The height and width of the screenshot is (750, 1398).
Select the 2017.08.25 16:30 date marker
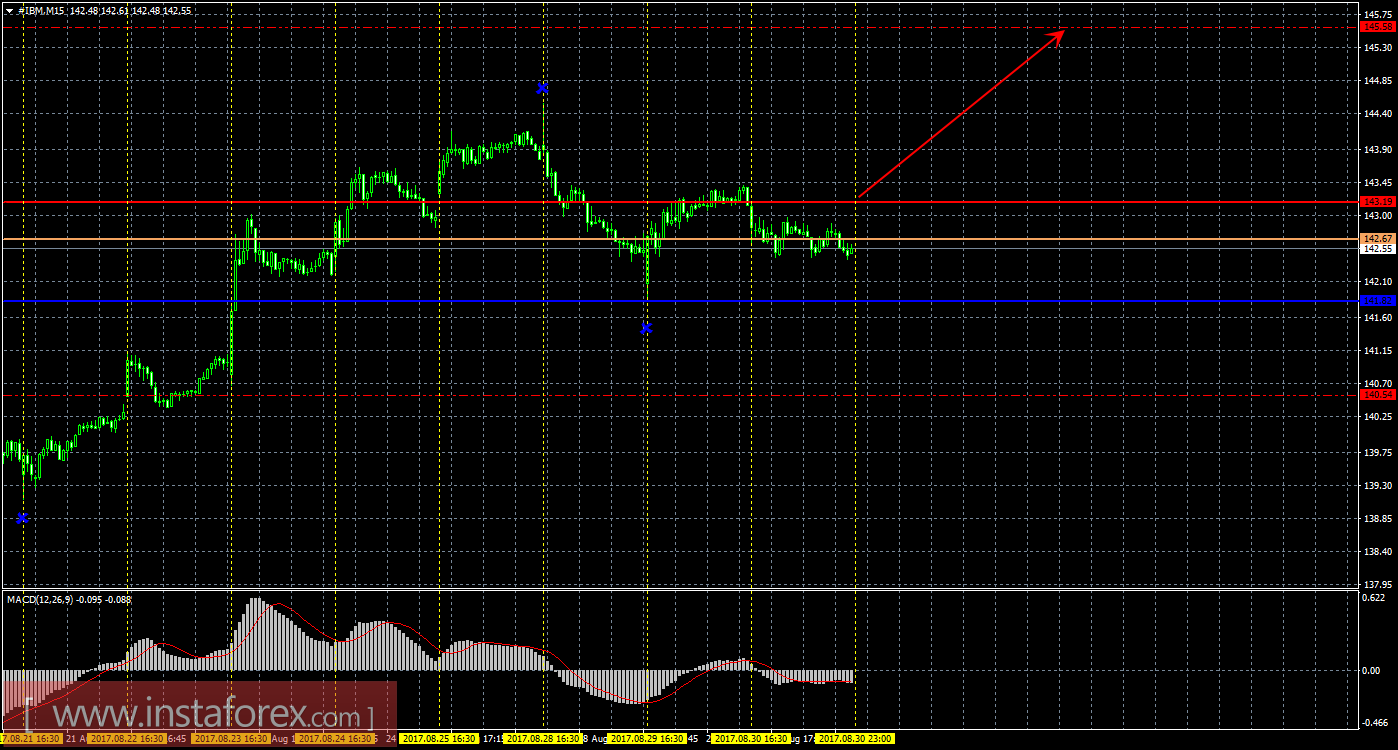click(439, 739)
